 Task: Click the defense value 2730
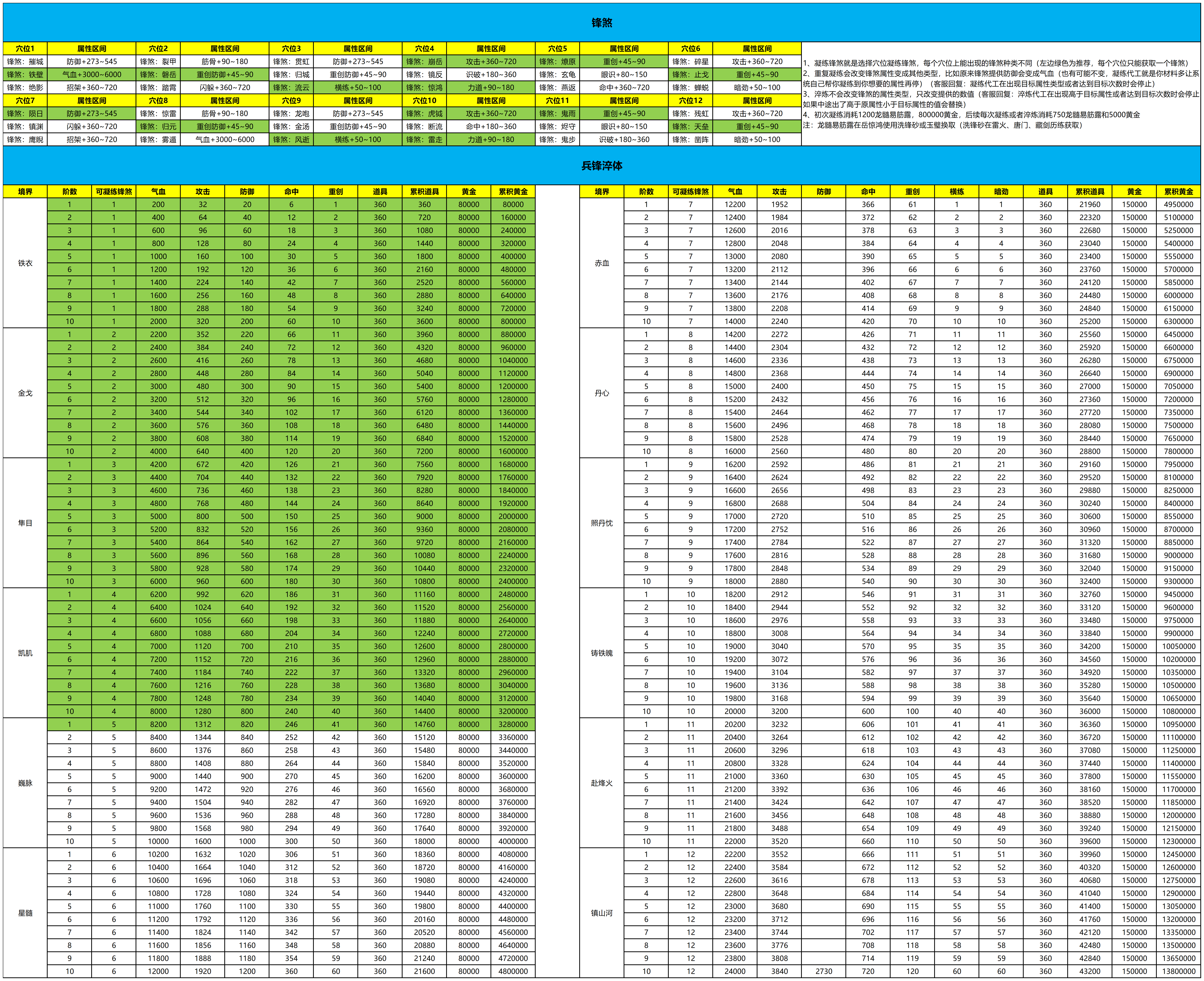coord(824,971)
